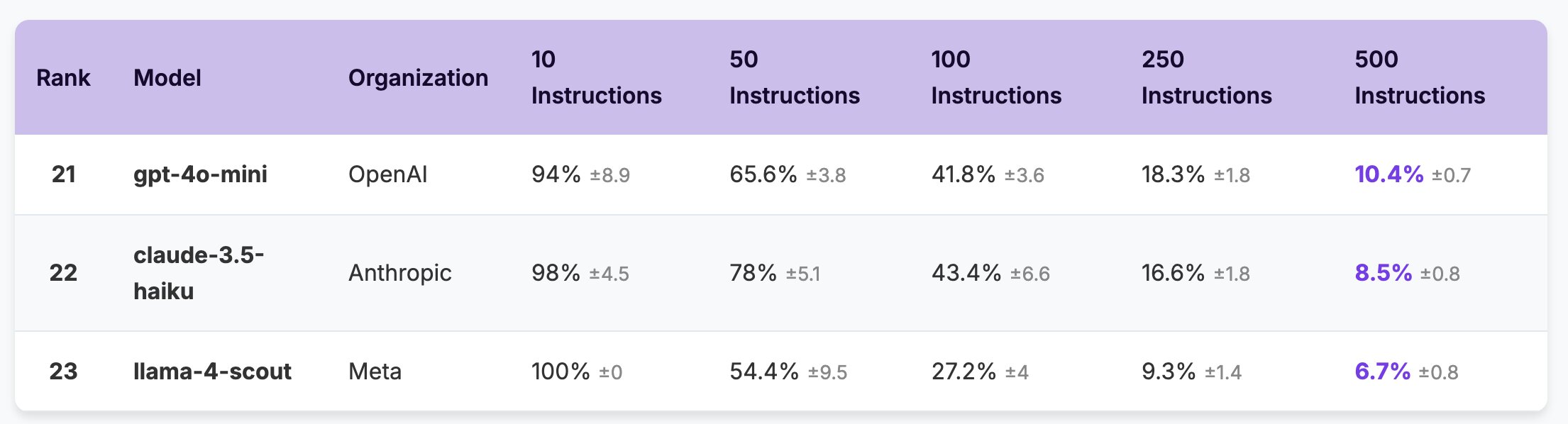
Task: Click the Meta organization cell
Action: tap(375, 372)
